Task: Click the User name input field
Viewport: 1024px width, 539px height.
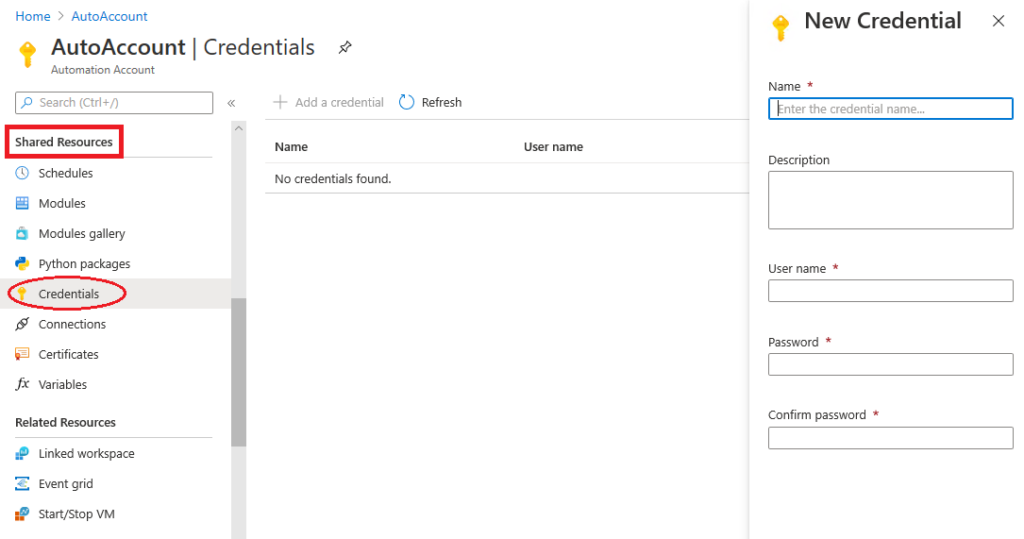Action: coord(890,291)
